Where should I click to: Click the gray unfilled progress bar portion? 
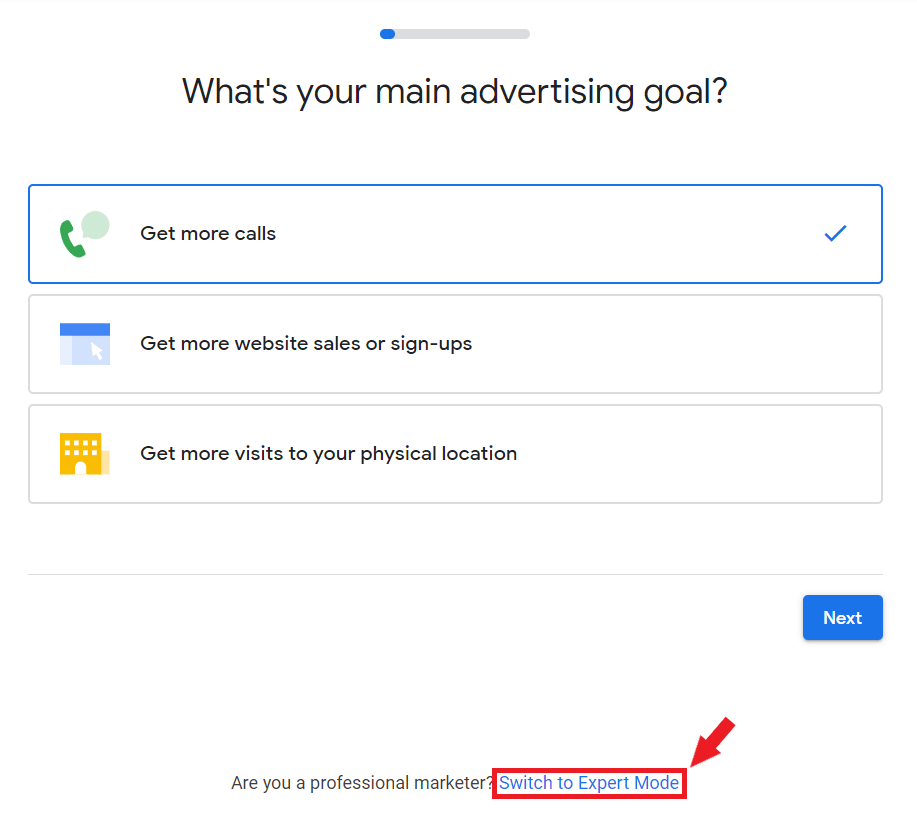pyautogui.click(x=462, y=34)
